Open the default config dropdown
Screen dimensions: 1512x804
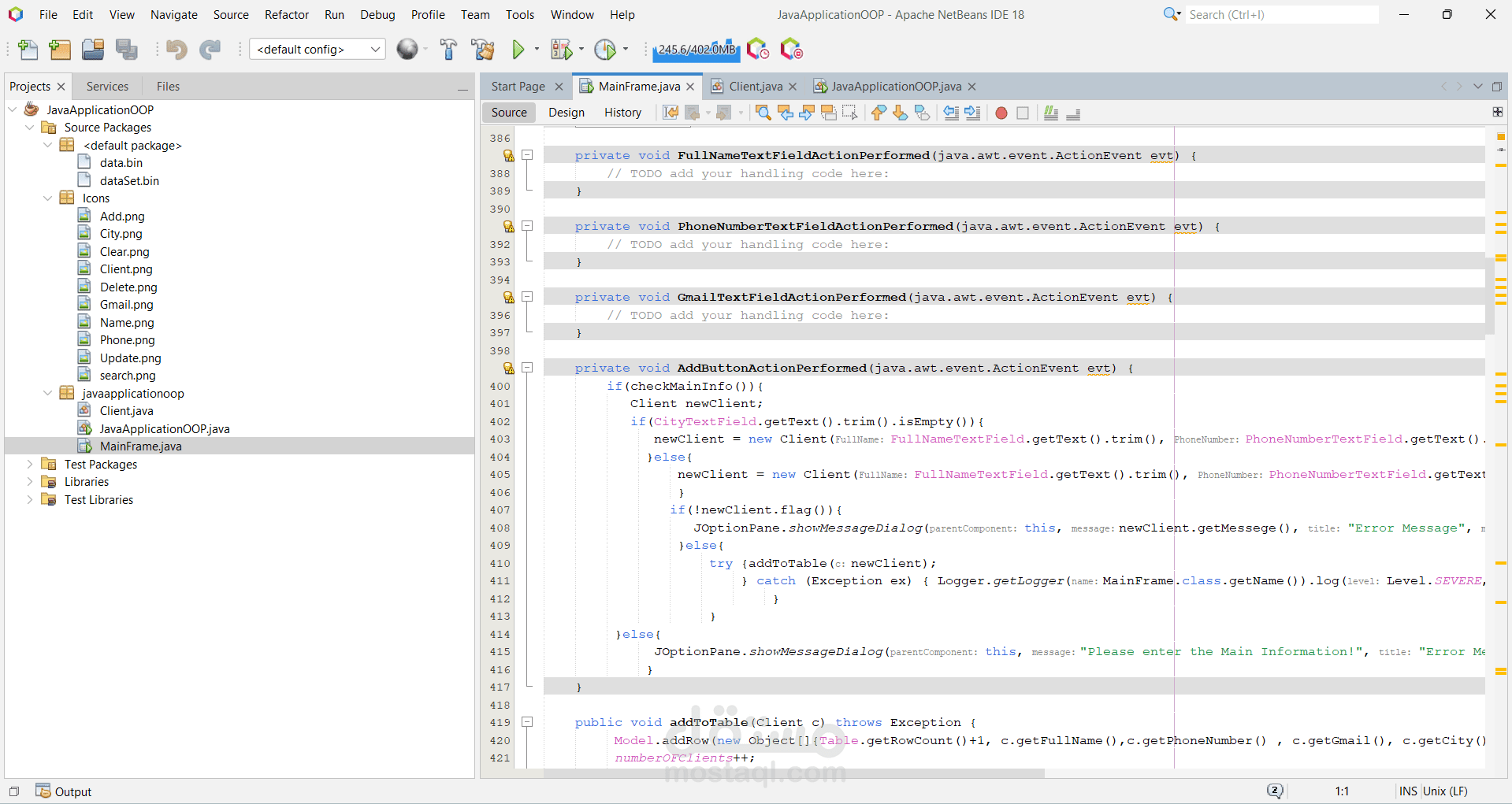pos(317,50)
